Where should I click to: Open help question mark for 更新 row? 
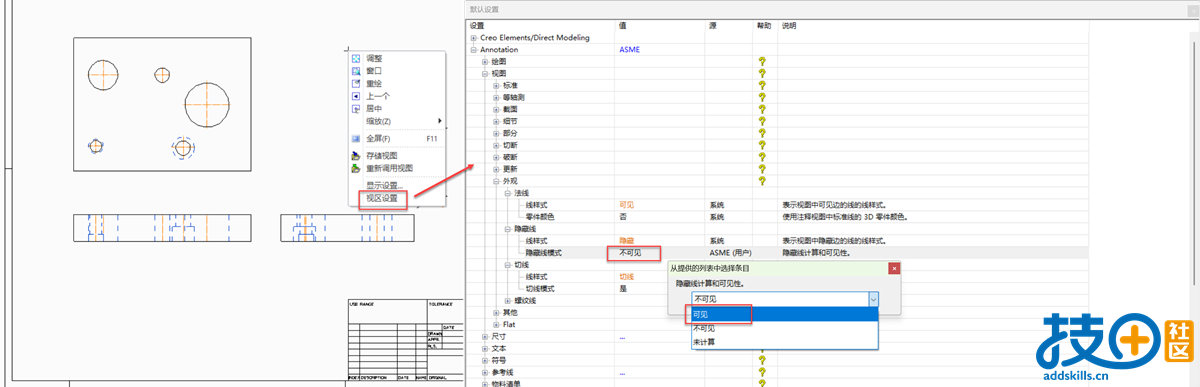pos(763,169)
